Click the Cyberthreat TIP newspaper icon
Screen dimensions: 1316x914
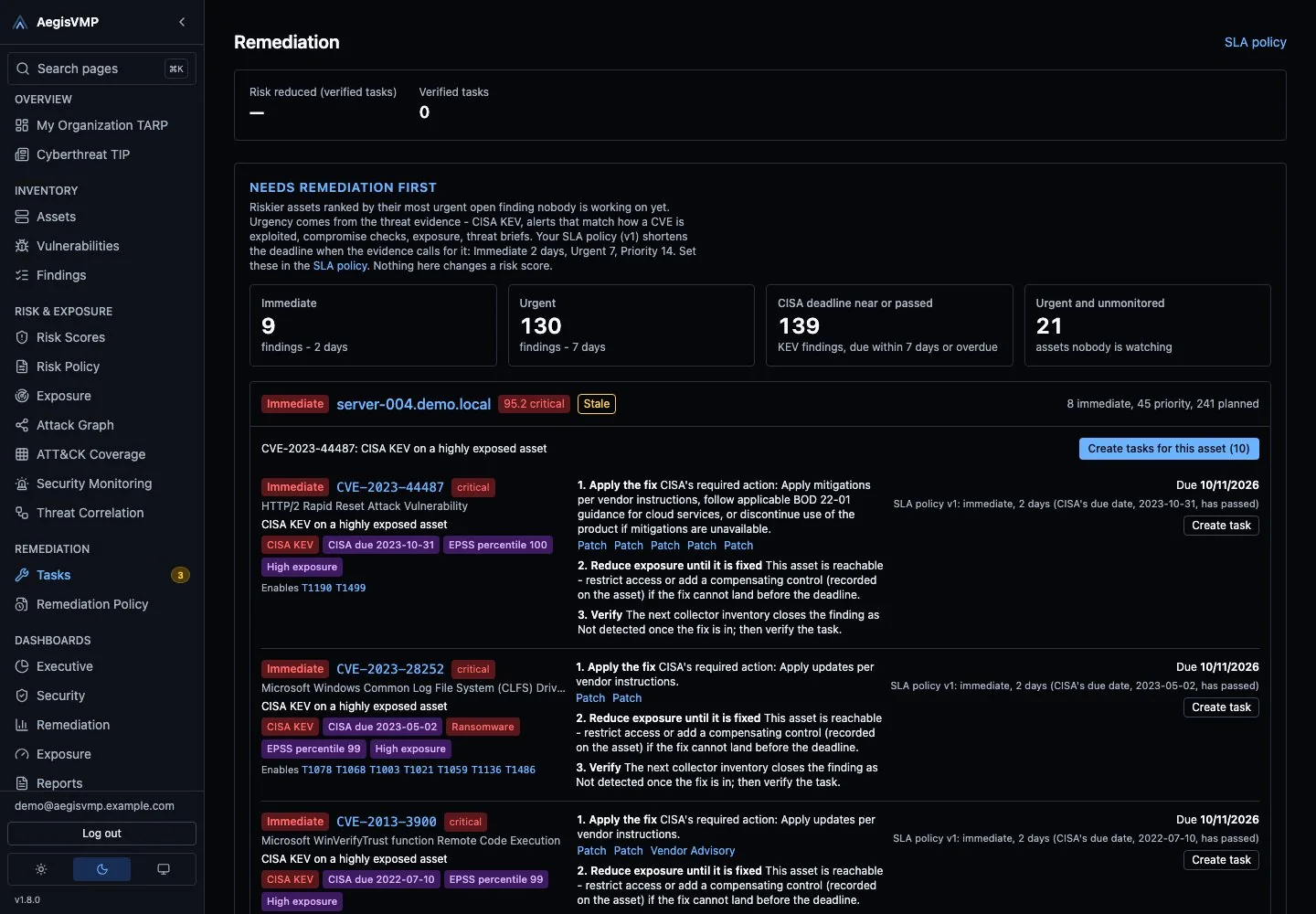pos(22,154)
